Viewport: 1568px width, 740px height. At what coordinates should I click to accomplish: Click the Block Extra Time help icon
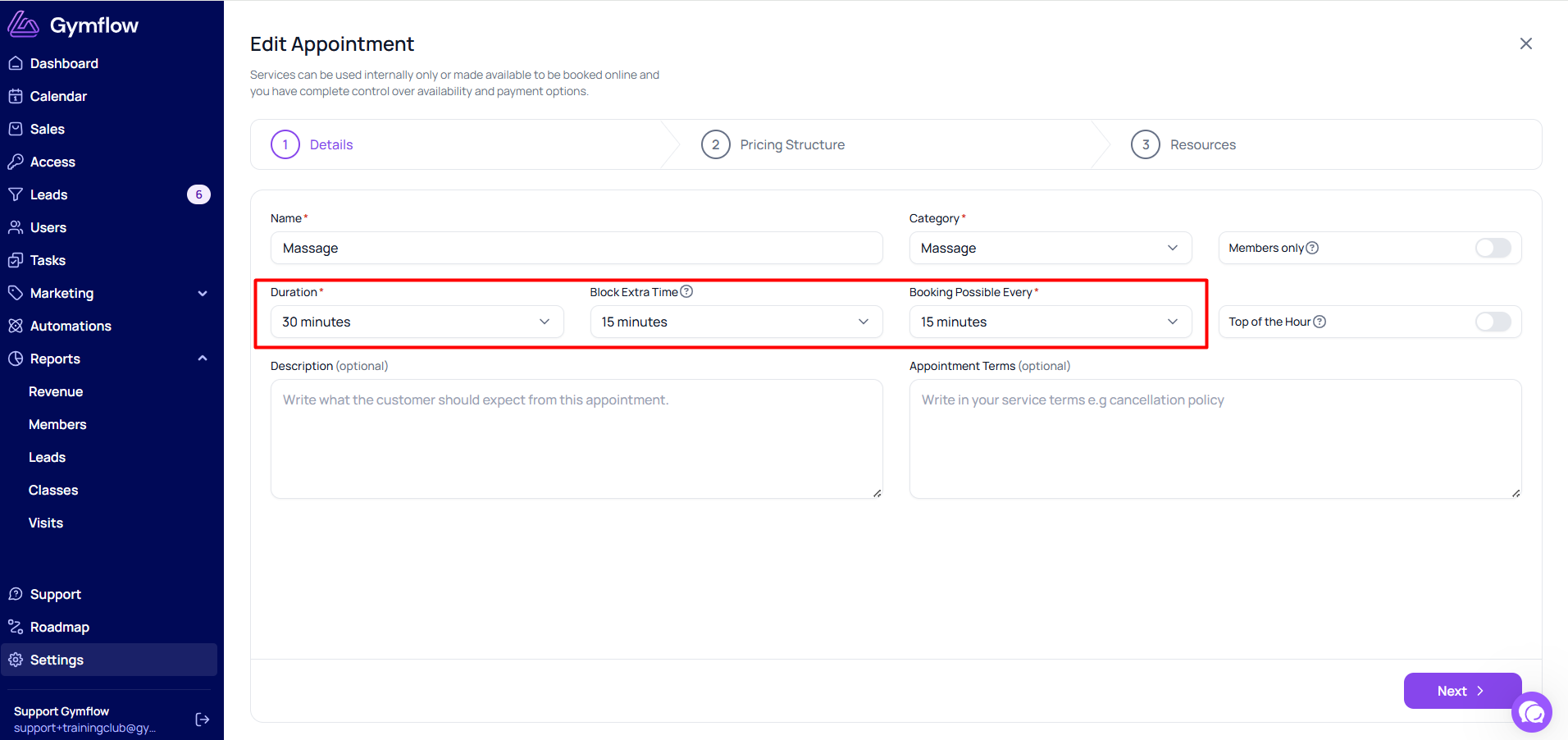coord(687,291)
